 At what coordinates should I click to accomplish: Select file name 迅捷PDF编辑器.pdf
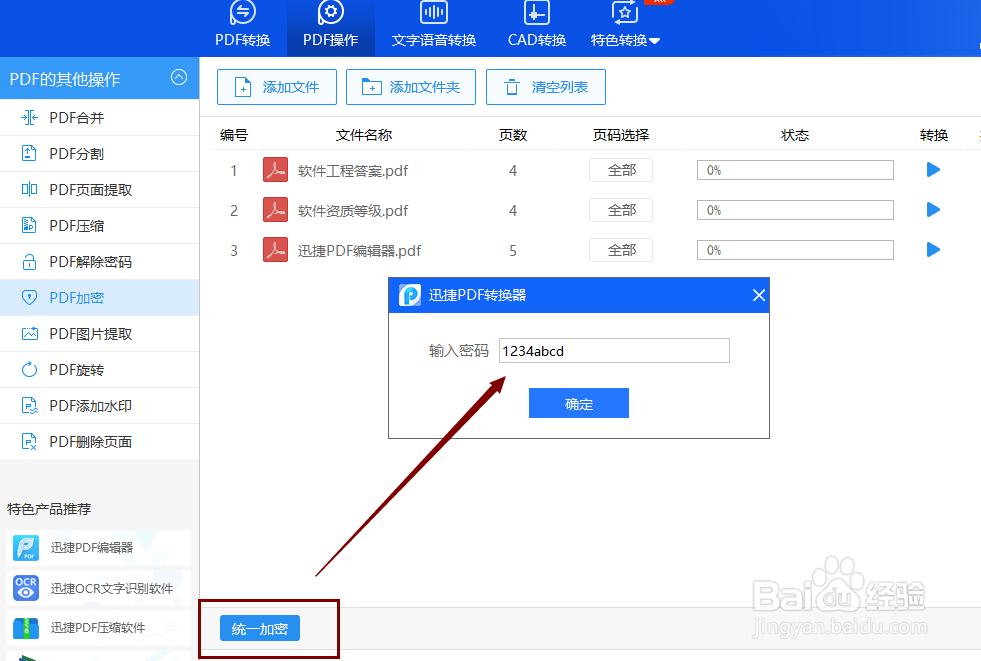point(359,251)
